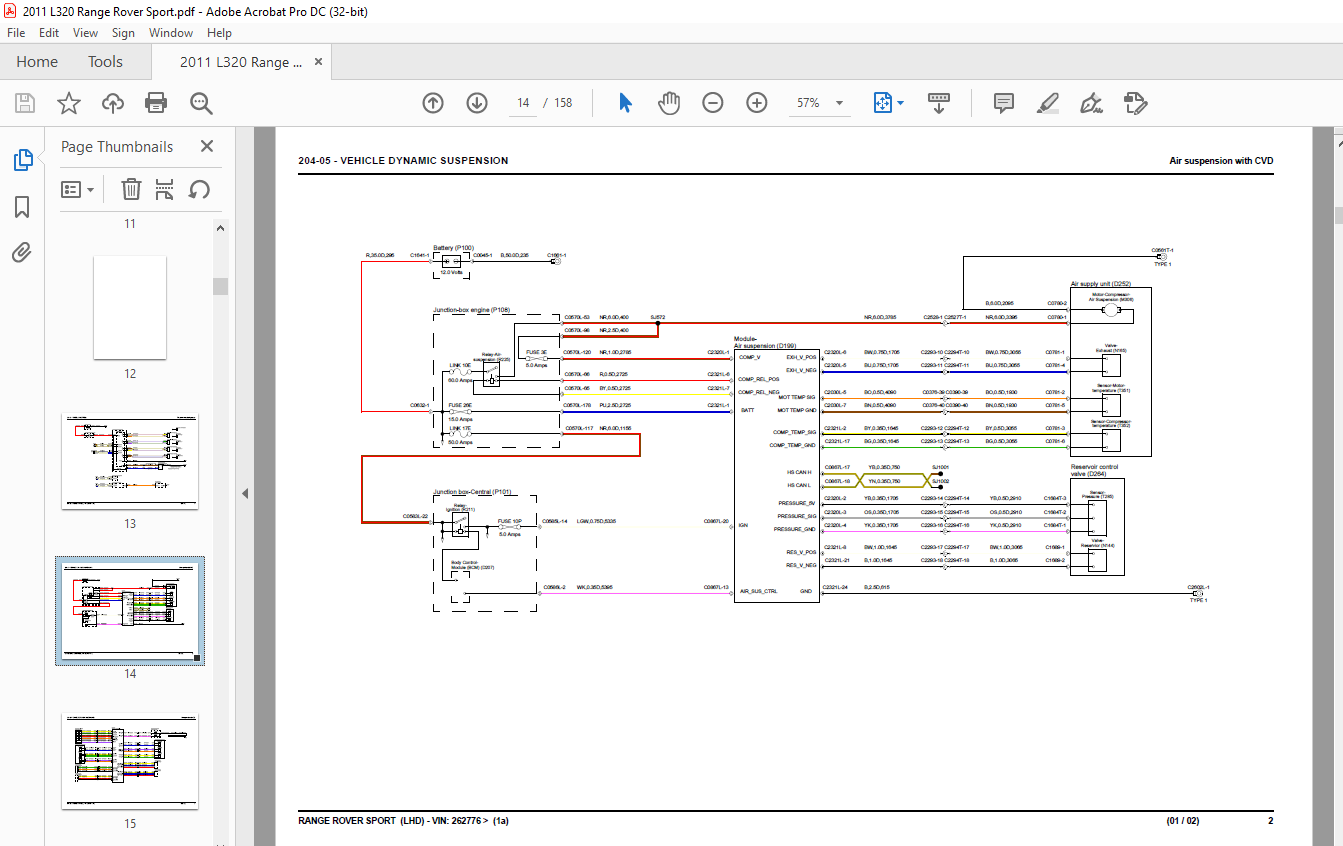Click the document vertical scrollbar thumb

pos(1338,216)
